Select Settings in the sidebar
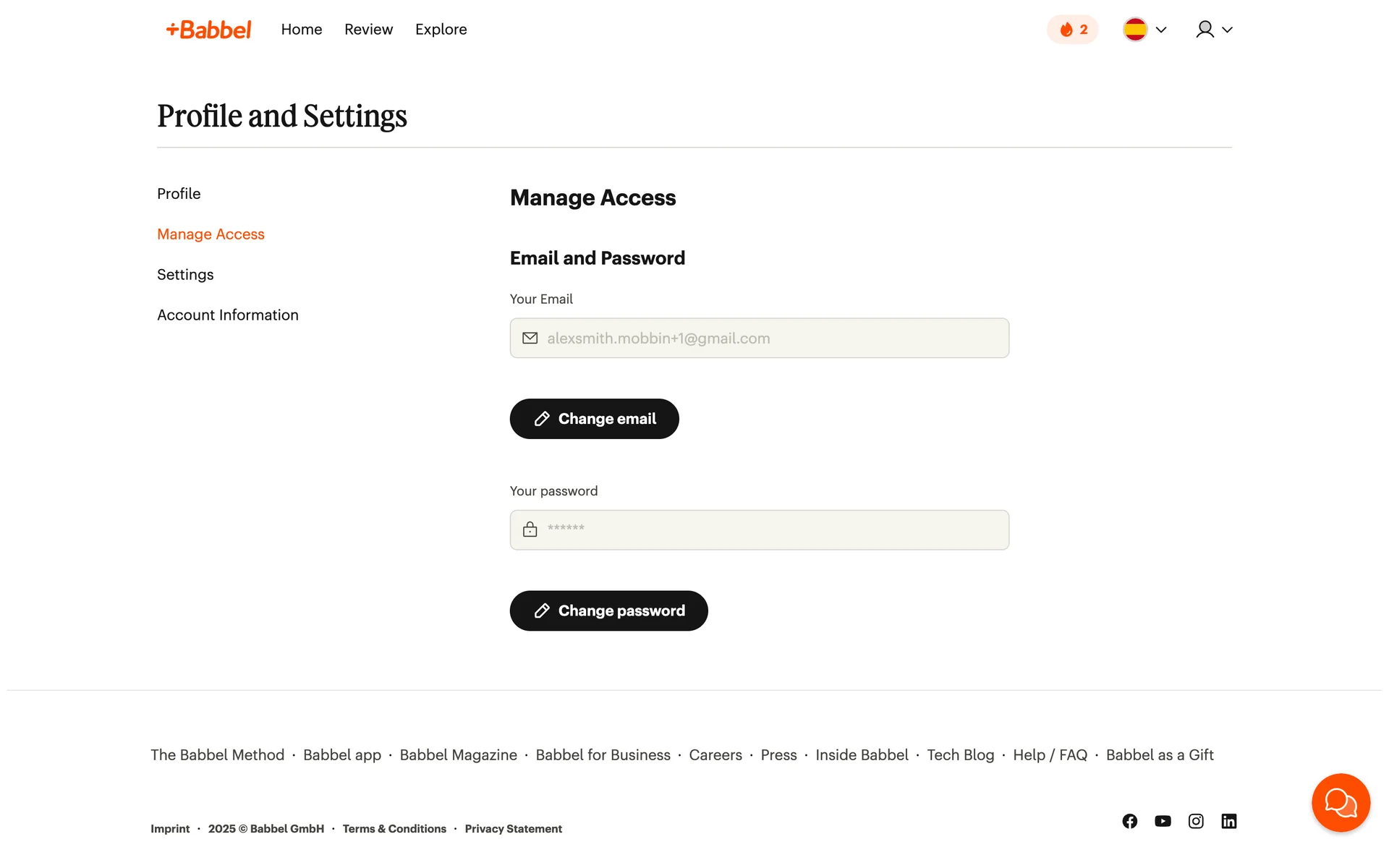Screen dimensions: 1389x868 point(185,275)
